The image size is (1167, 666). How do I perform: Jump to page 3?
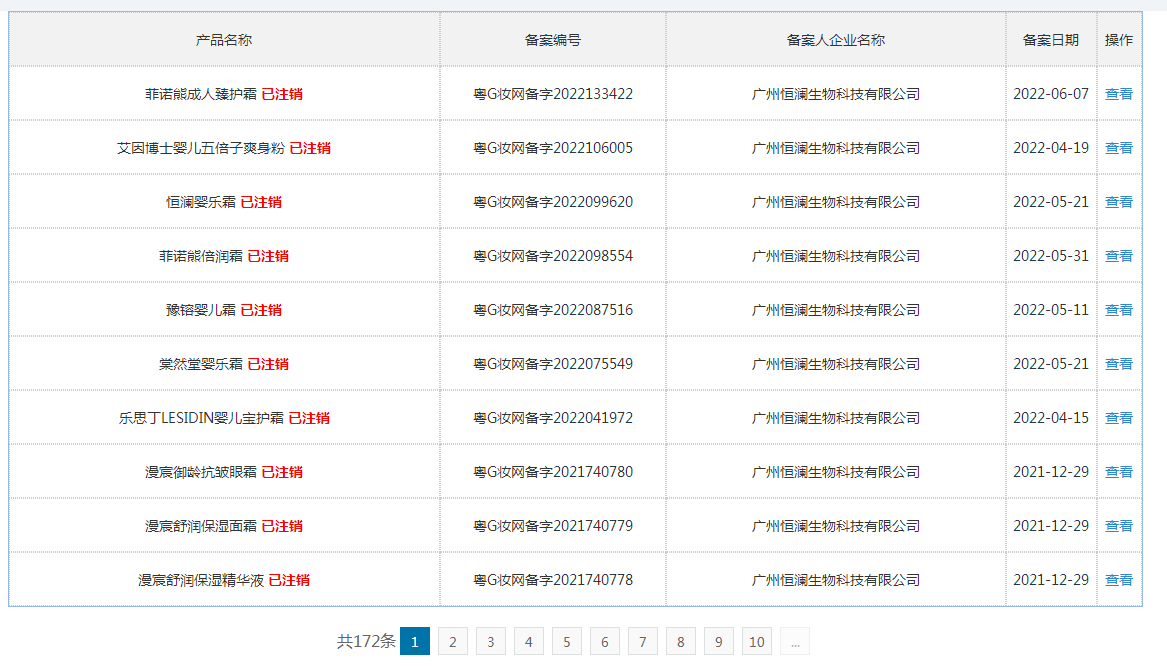[490, 641]
